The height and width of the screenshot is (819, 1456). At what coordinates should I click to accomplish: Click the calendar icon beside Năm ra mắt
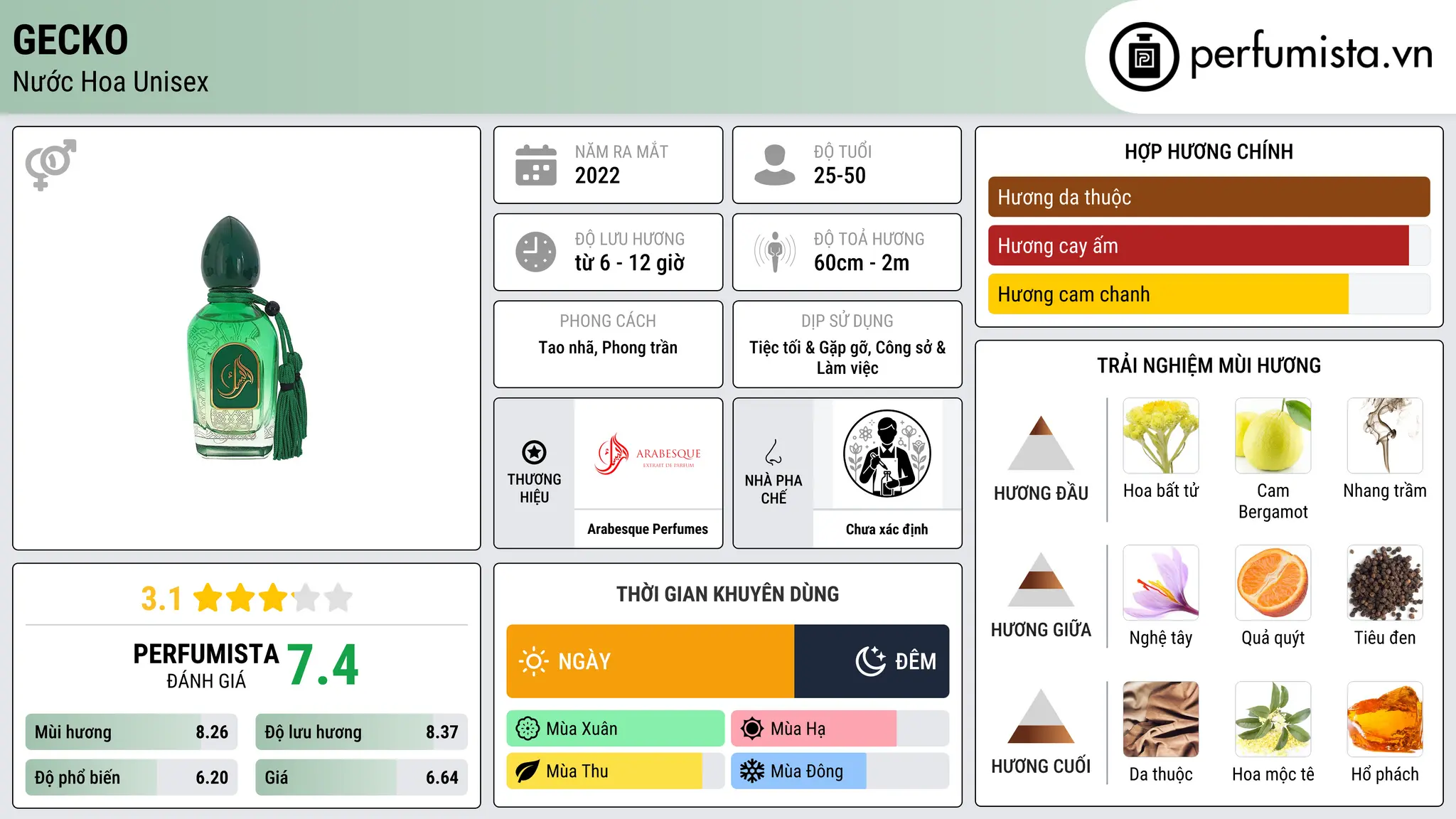click(536, 165)
